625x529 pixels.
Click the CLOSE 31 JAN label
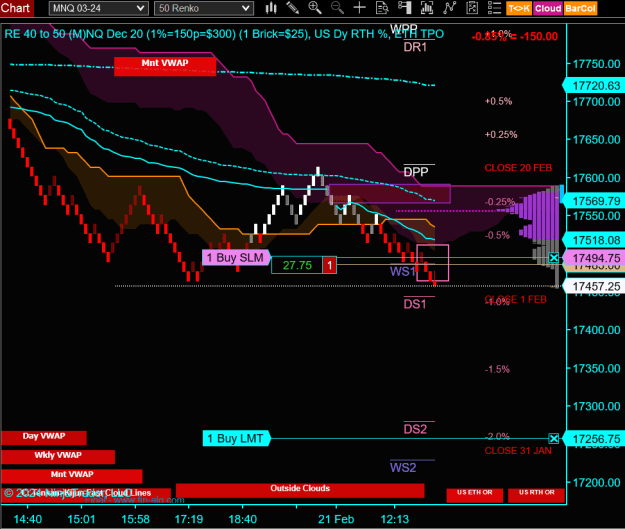(518, 450)
